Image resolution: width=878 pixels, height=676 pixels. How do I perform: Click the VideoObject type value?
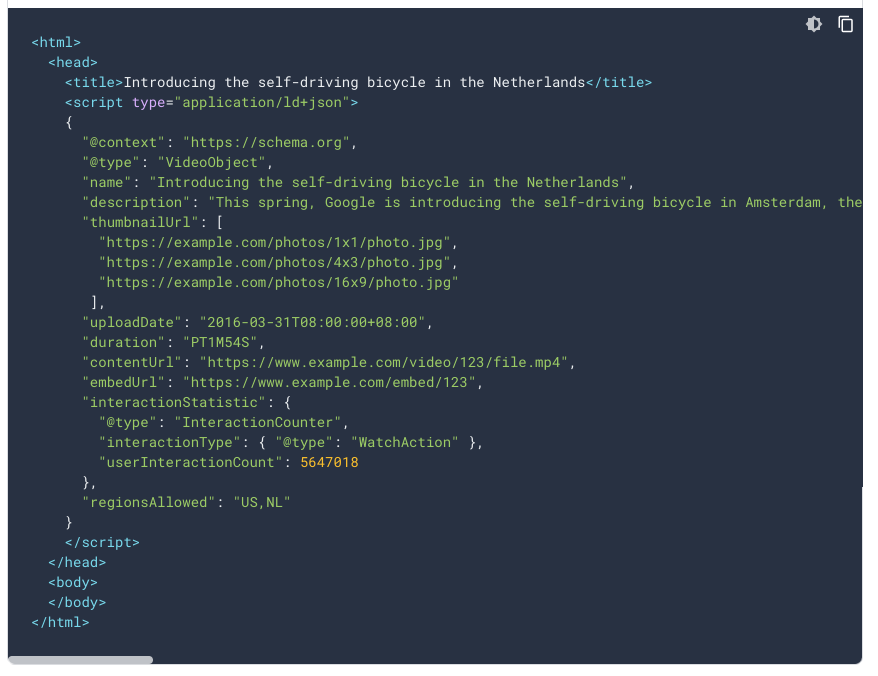pos(212,162)
